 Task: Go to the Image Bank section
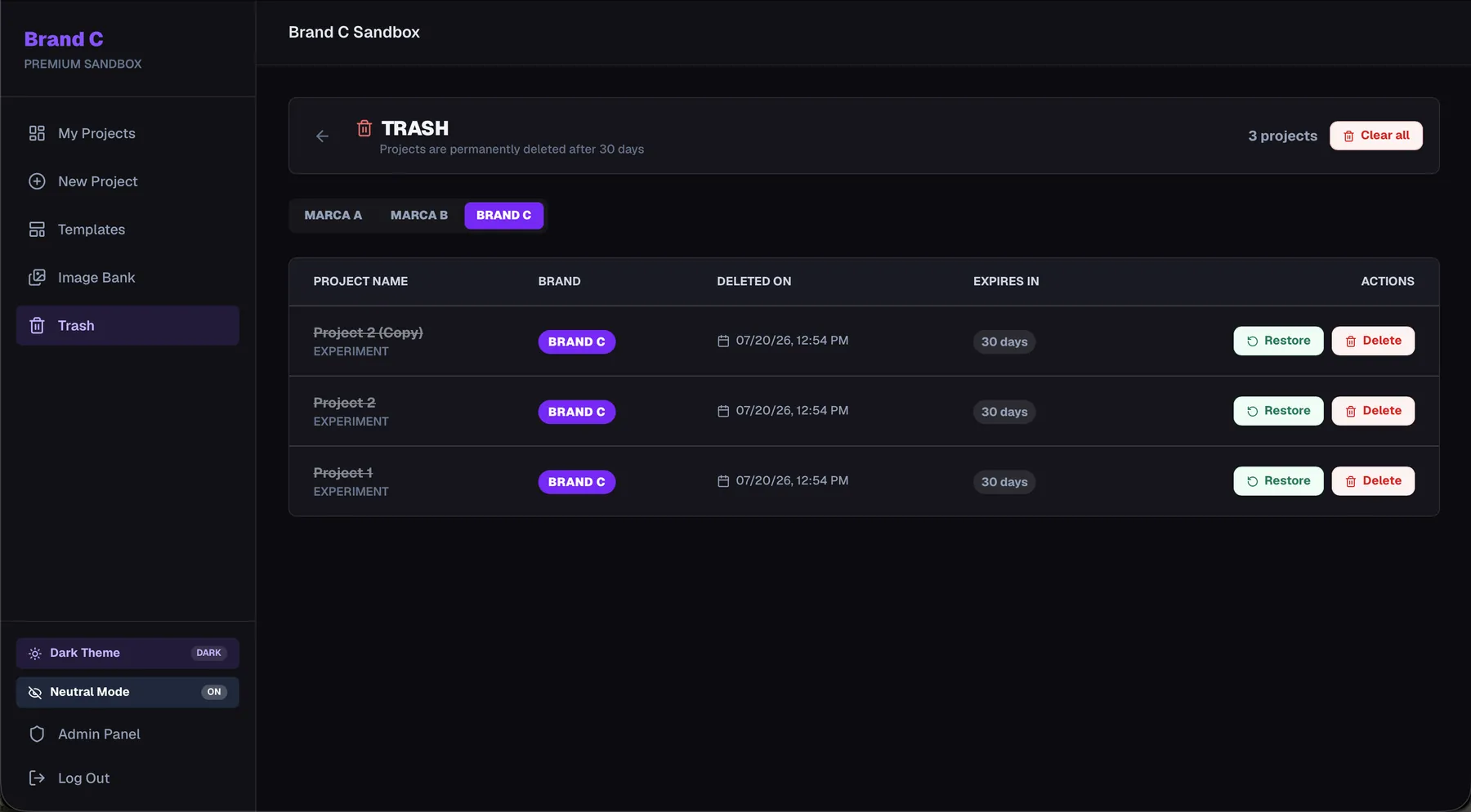pos(127,278)
